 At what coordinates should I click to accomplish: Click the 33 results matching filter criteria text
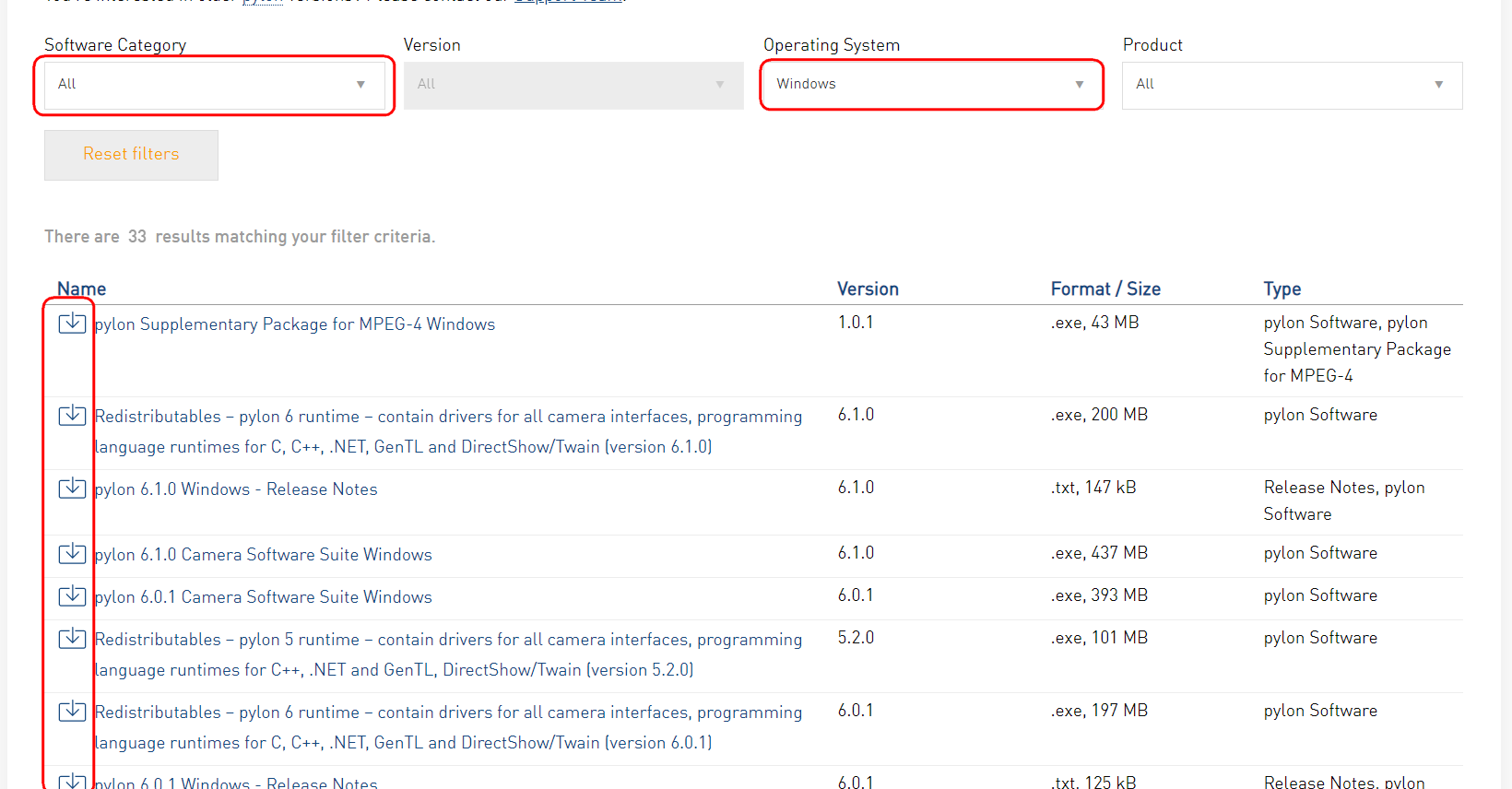pos(240,237)
